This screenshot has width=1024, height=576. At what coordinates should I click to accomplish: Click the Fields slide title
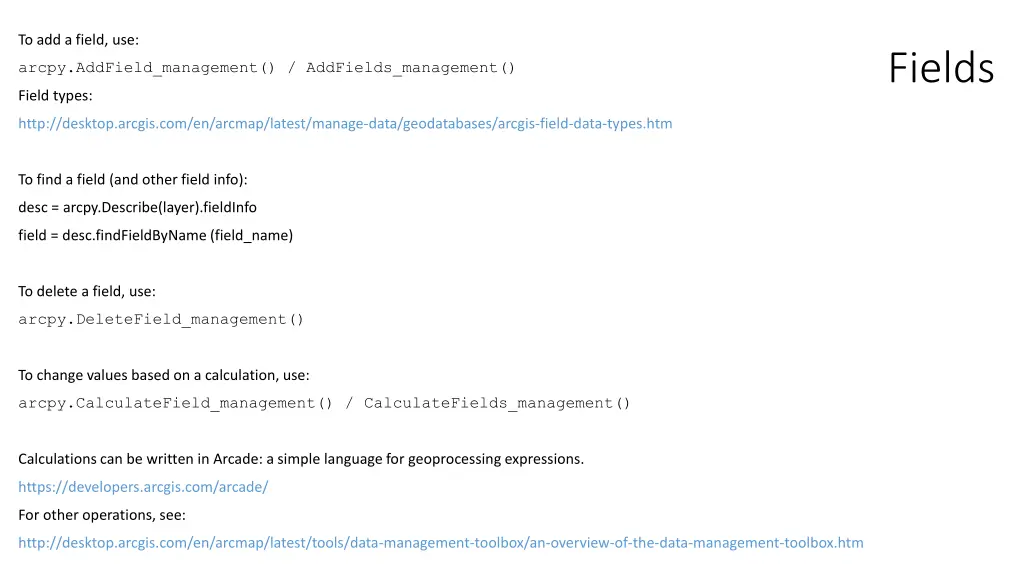(x=941, y=67)
